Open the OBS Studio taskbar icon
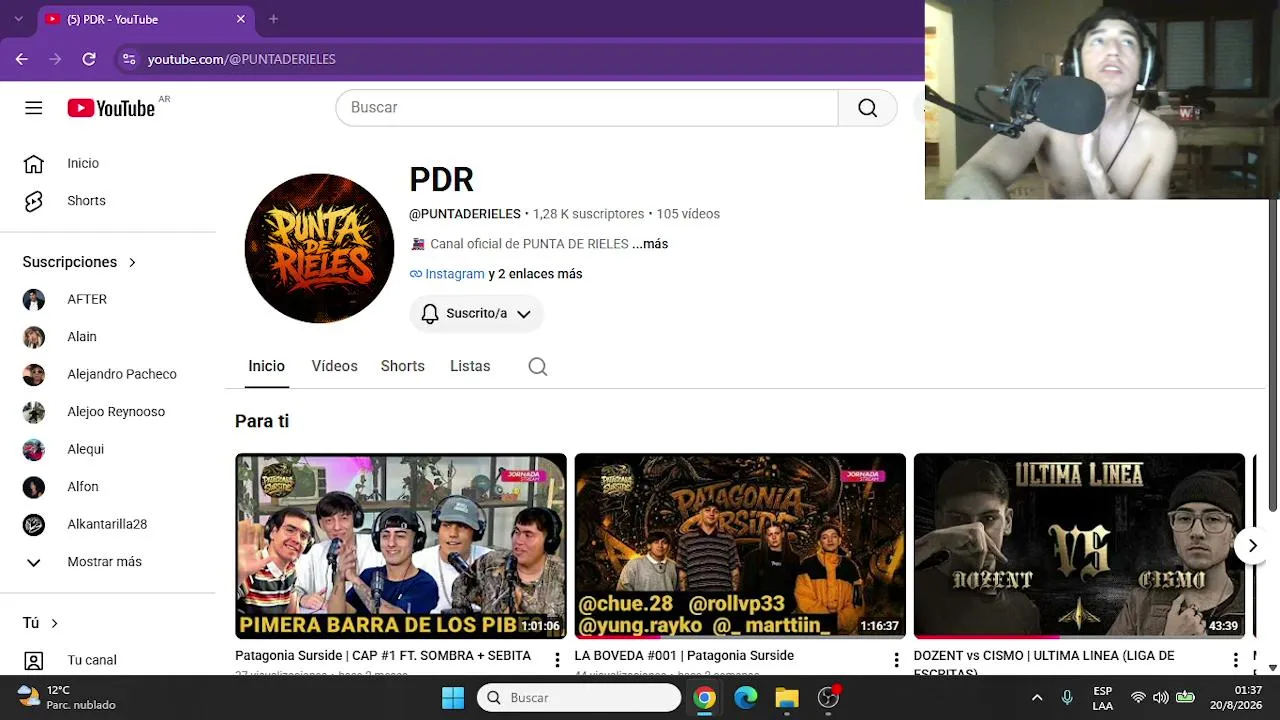1280x720 pixels. [828, 697]
